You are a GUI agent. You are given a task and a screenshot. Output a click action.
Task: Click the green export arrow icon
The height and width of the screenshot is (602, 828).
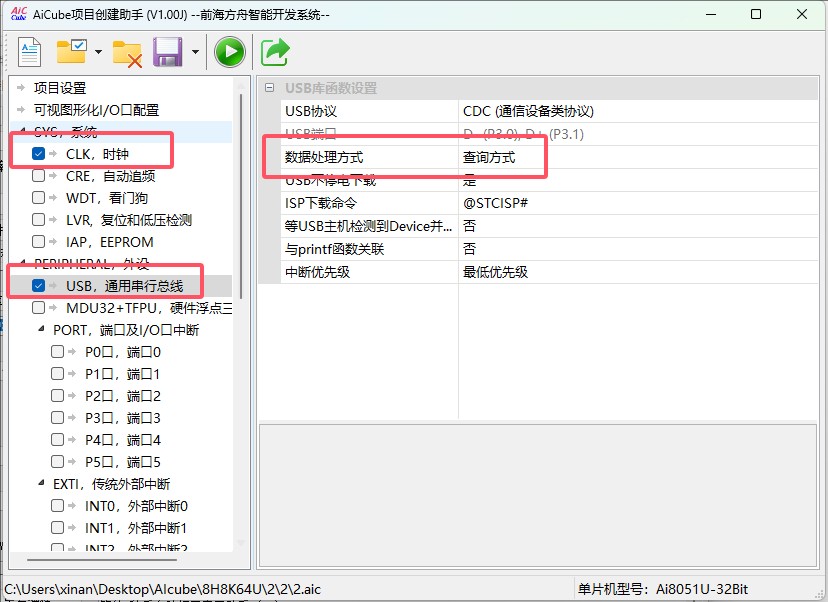(x=275, y=52)
